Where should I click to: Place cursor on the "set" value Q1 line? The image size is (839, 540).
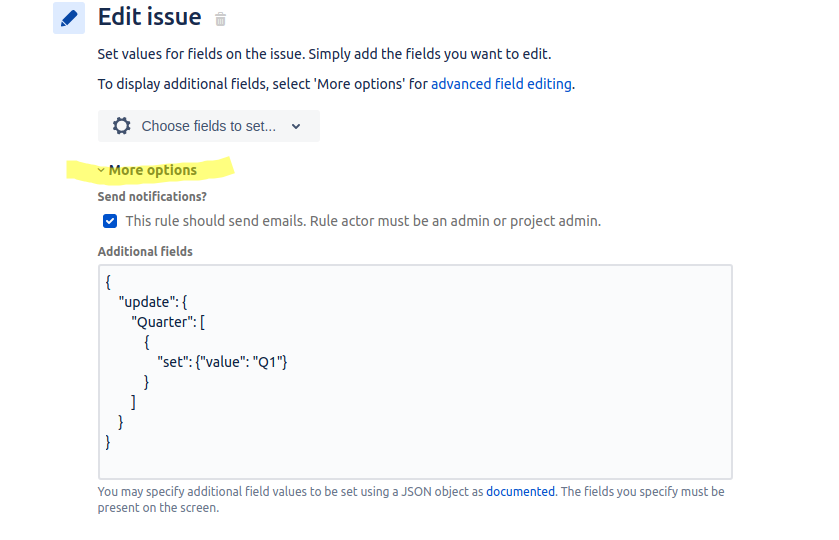[x=222, y=362]
